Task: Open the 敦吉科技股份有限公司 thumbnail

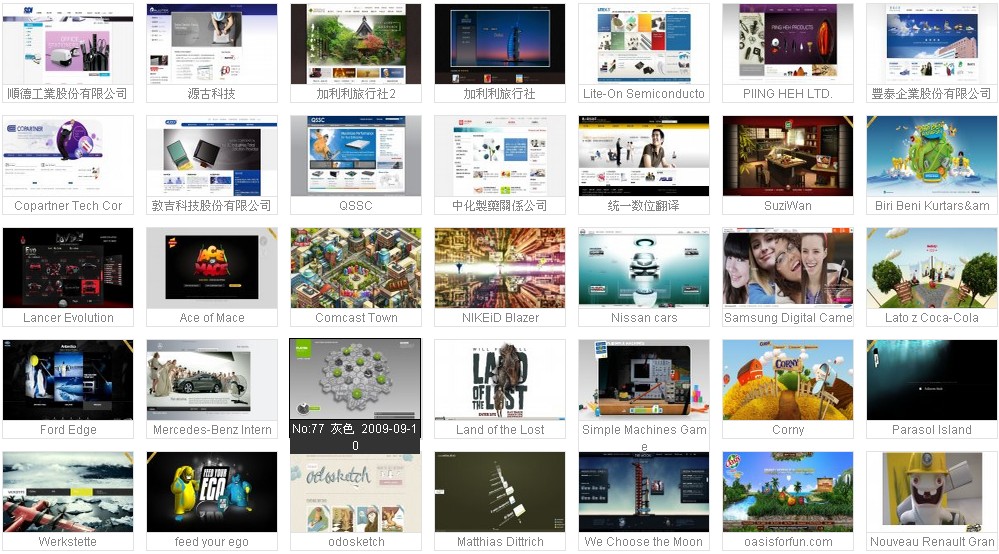Action: click(212, 156)
